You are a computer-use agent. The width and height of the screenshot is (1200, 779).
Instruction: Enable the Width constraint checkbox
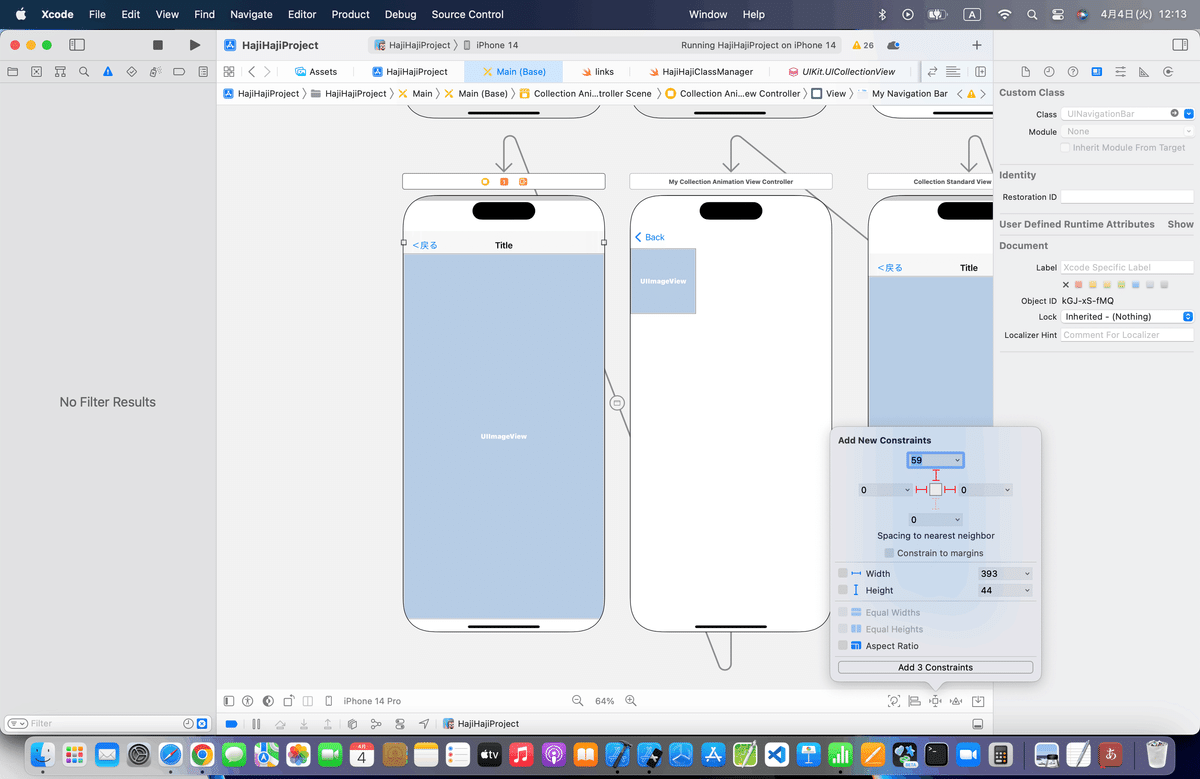[x=843, y=573]
